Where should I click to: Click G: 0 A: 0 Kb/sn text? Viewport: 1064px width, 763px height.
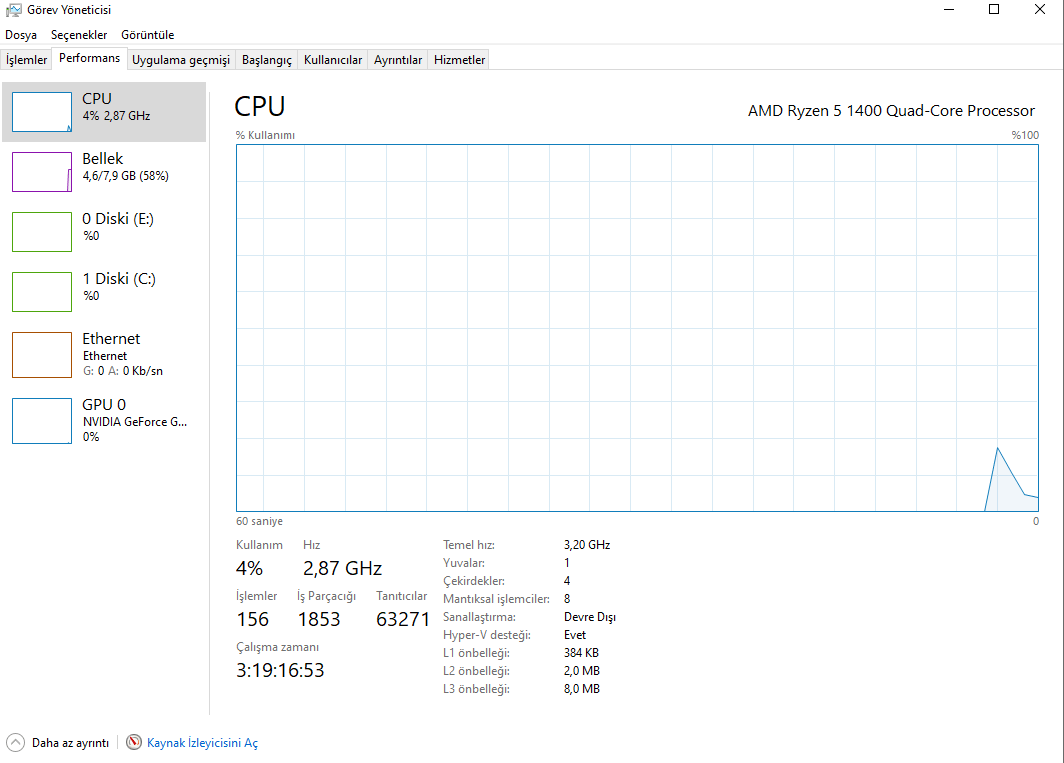(123, 371)
